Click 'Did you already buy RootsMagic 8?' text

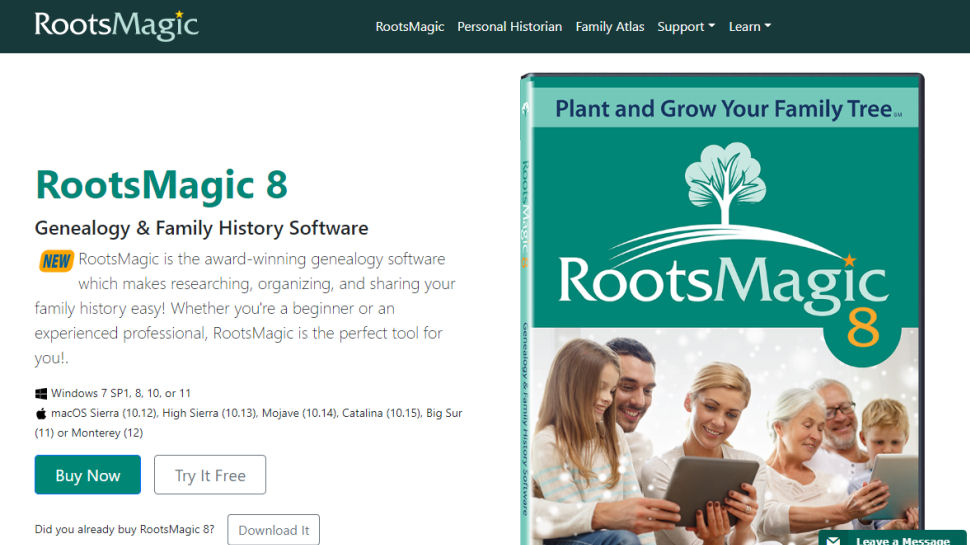tap(124, 530)
